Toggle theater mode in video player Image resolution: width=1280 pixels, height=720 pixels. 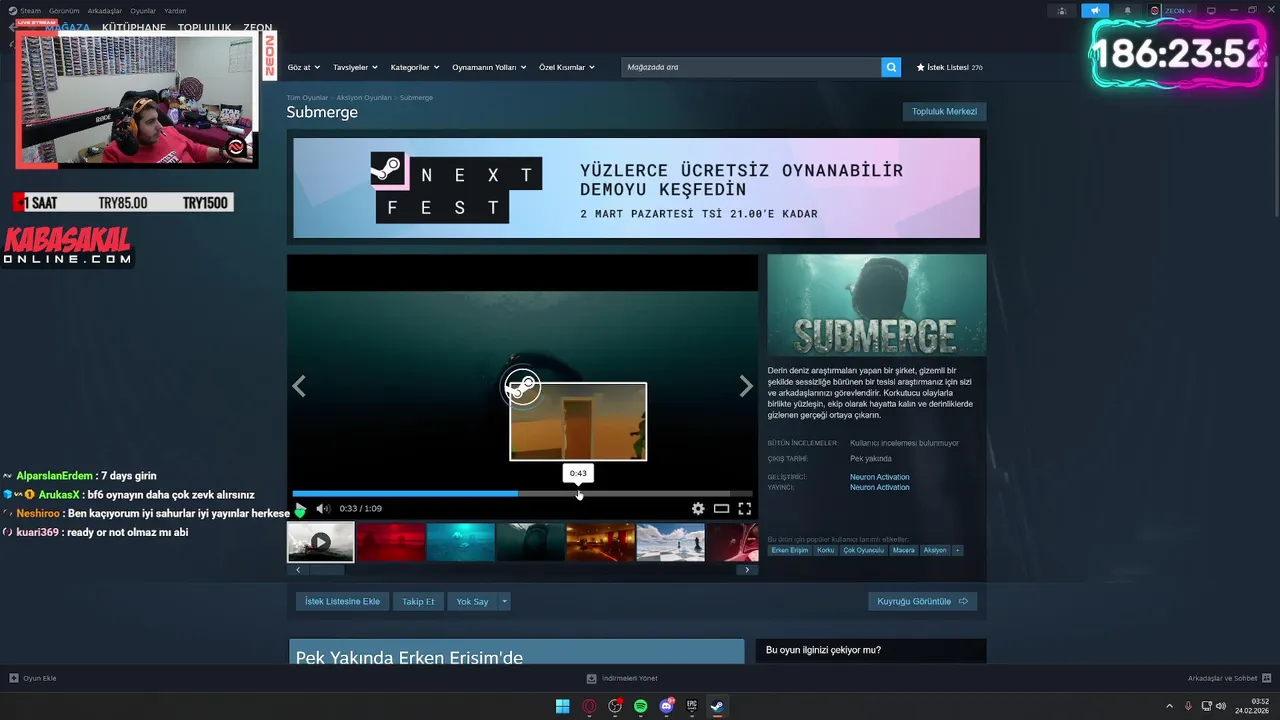tap(721, 508)
